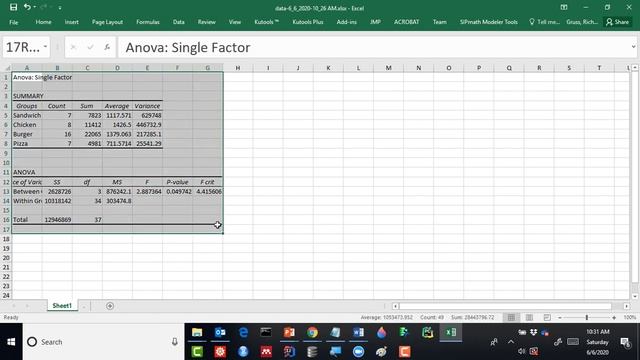640x360 pixels.
Task: Select row 20 header
Action: click(6, 258)
